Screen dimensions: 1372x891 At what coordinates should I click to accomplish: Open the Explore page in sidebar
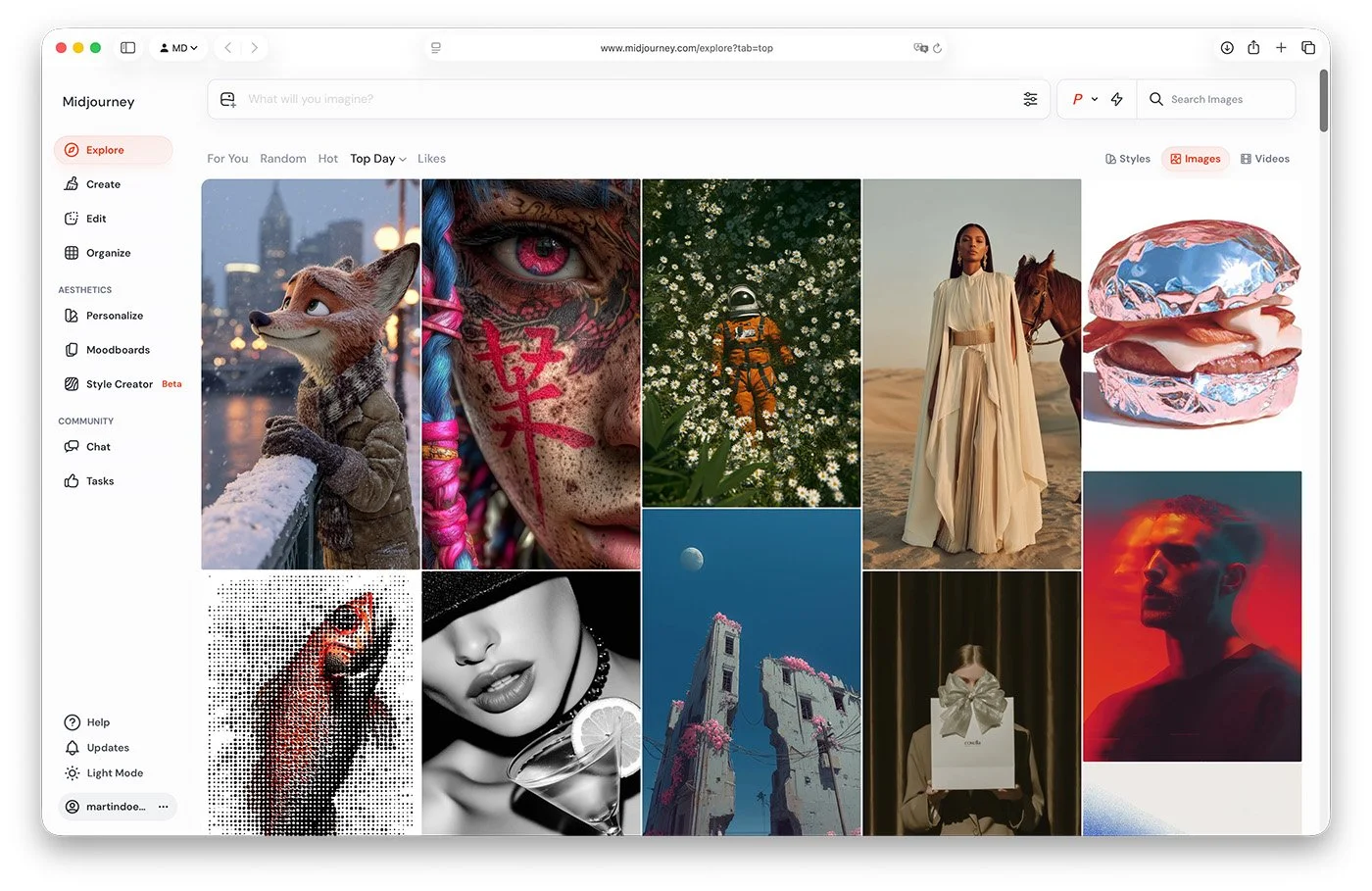tap(113, 150)
